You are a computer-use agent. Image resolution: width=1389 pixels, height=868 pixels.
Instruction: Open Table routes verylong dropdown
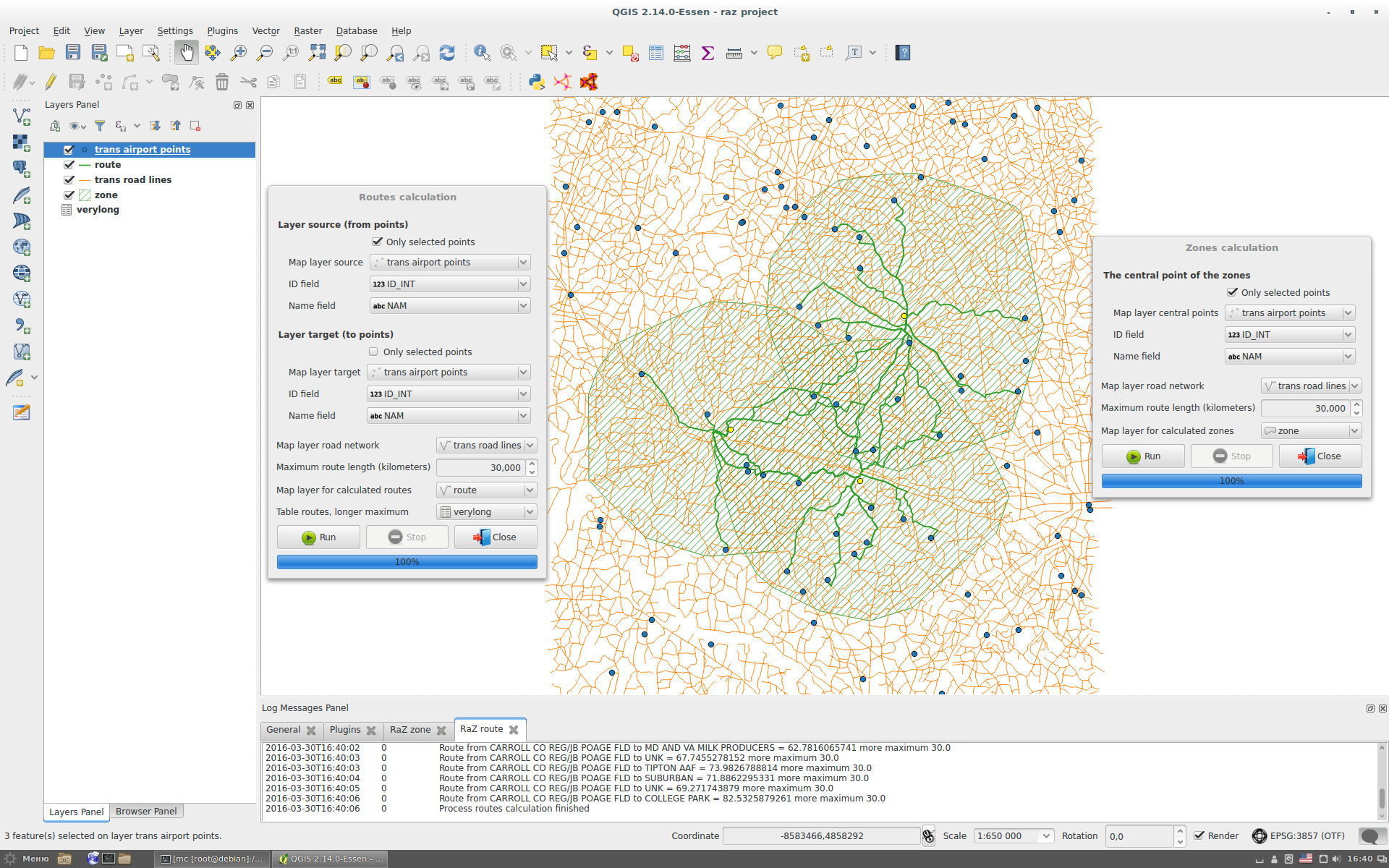click(486, 512)
